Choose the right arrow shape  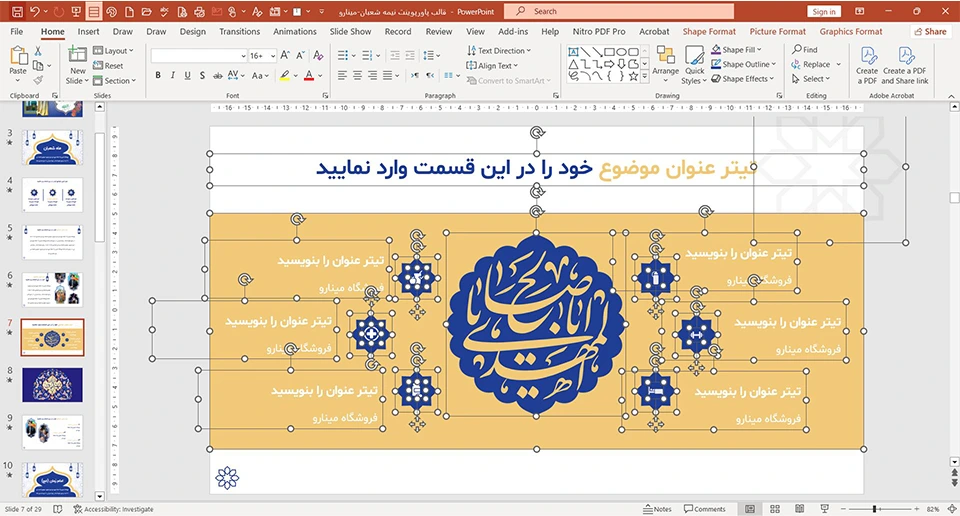(609, 64)
